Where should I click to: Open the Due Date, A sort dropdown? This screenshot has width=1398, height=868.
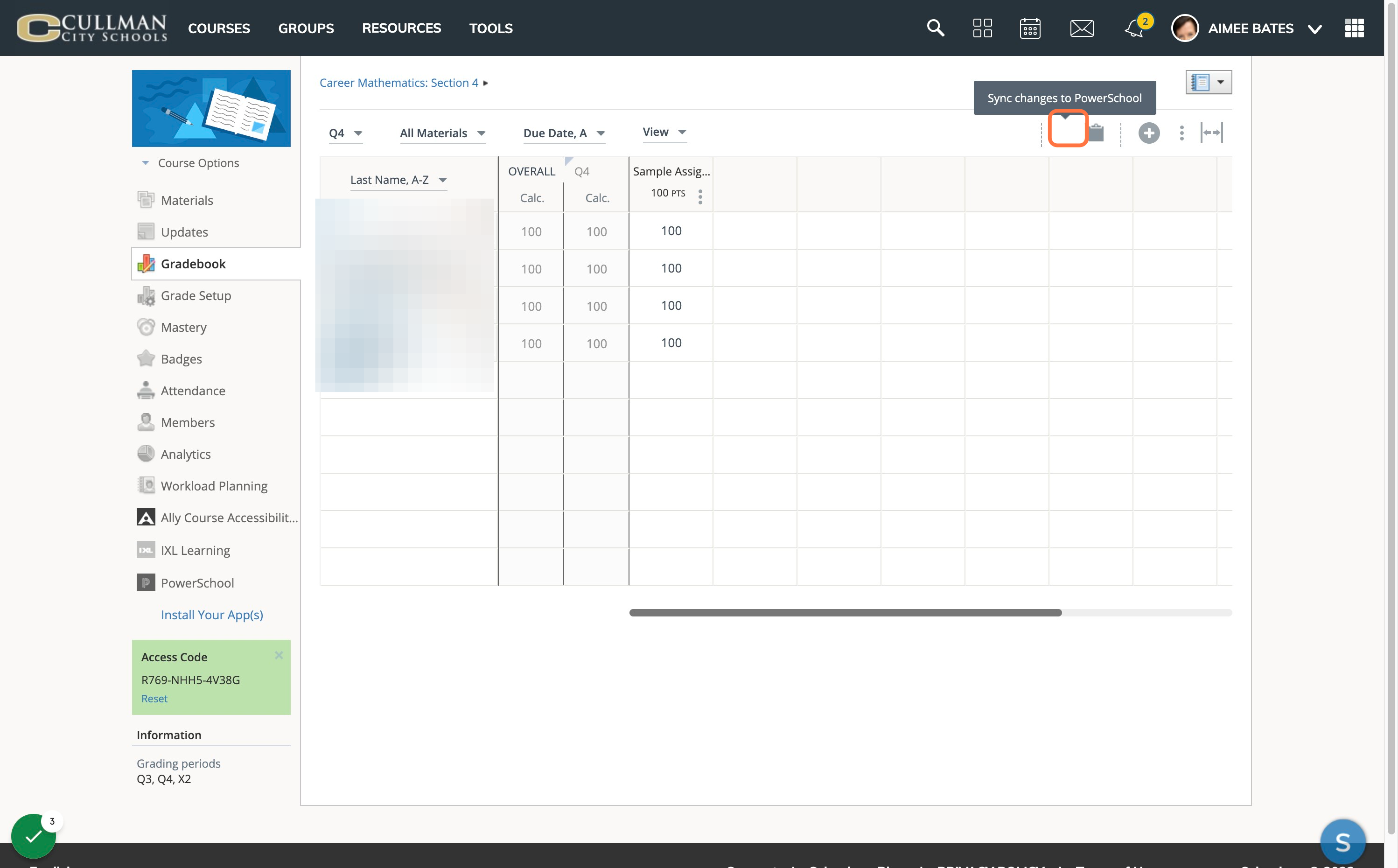click(x=564, y=133)
